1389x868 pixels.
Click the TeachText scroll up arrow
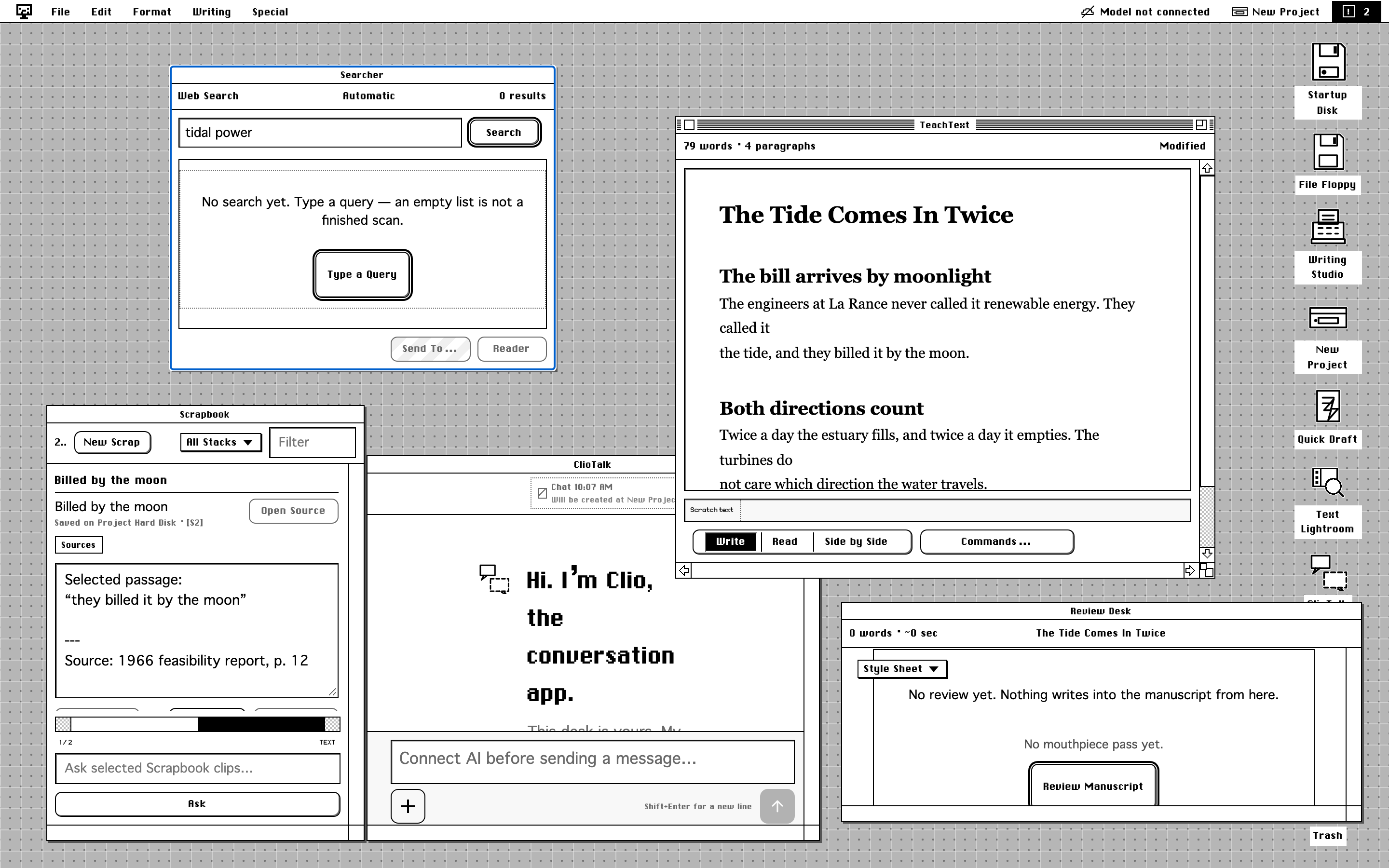point(1207,168)
